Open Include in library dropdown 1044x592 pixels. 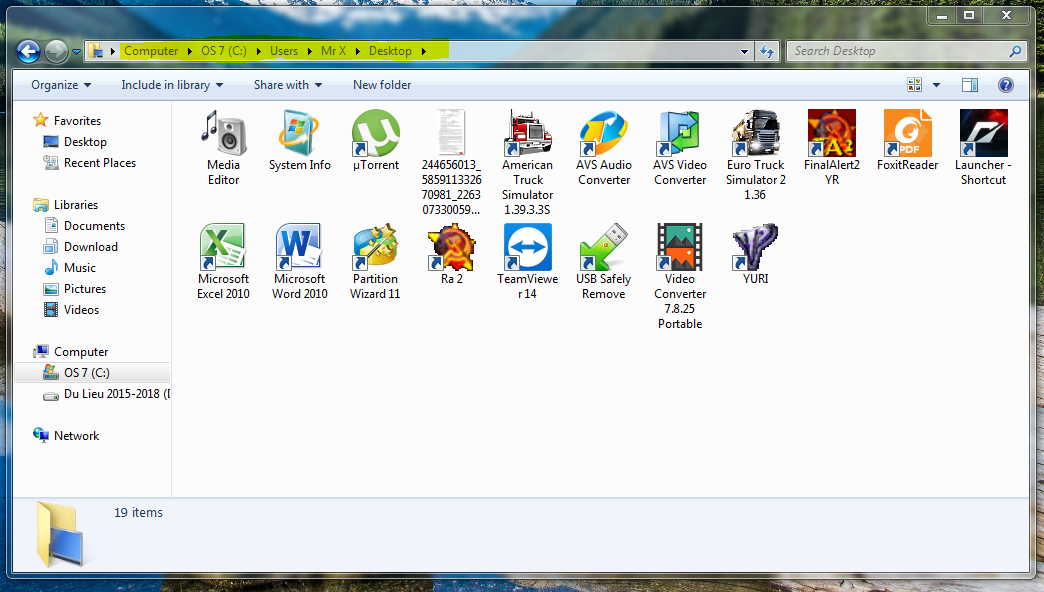coord(172,85)
